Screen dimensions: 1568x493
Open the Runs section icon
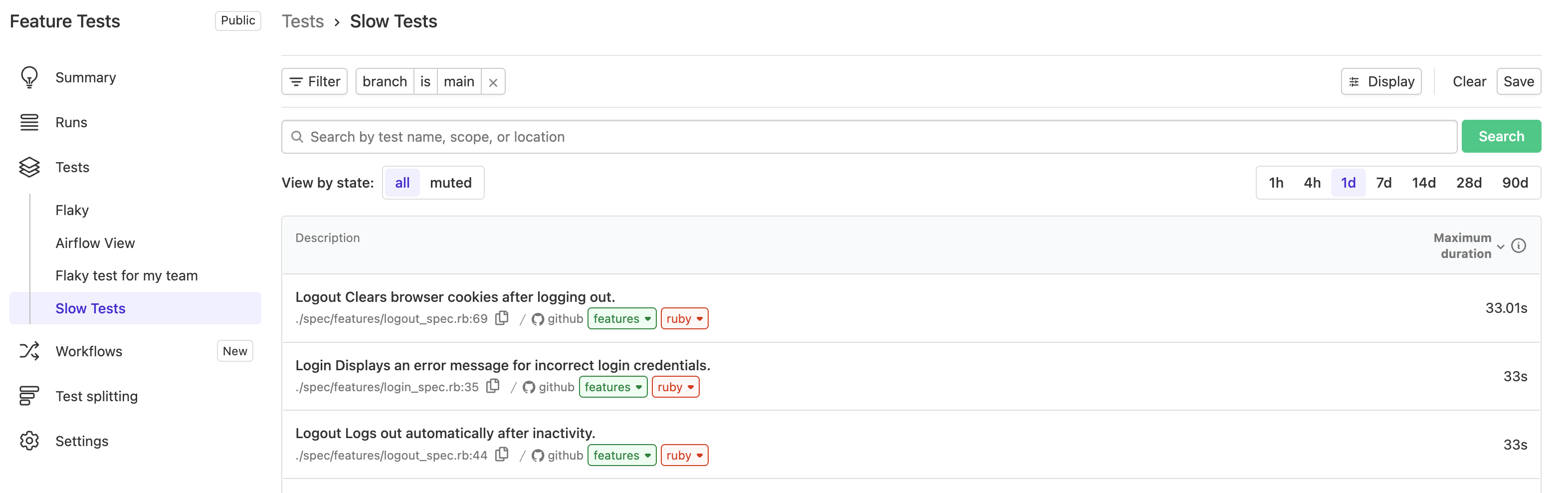[x=29, y=122]
